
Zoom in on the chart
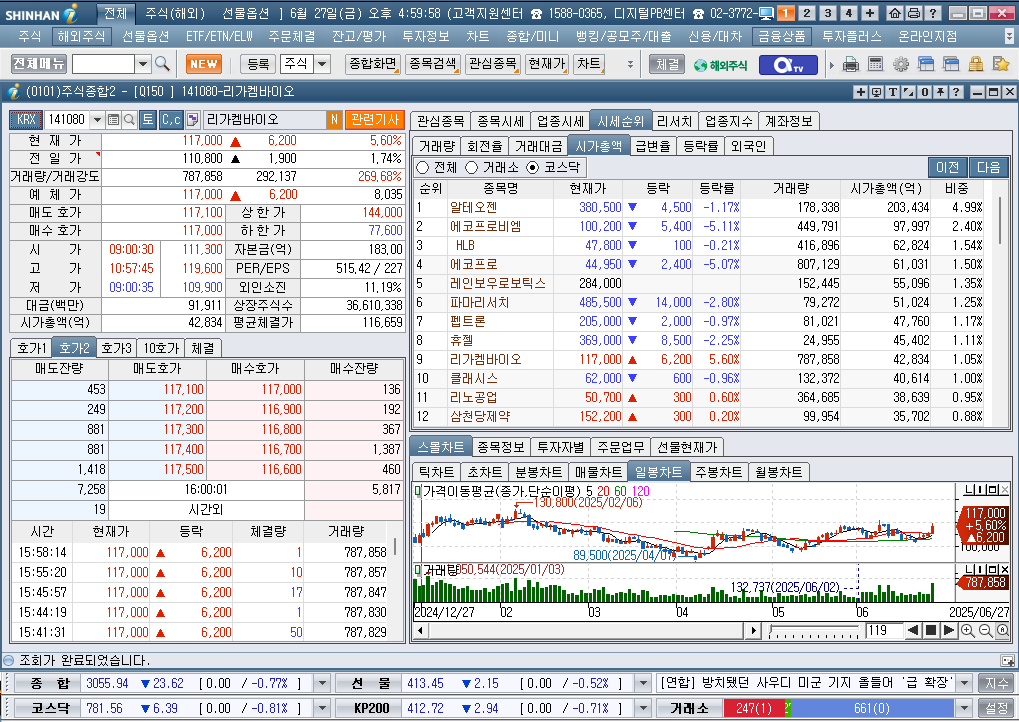(x=967, y=630)
